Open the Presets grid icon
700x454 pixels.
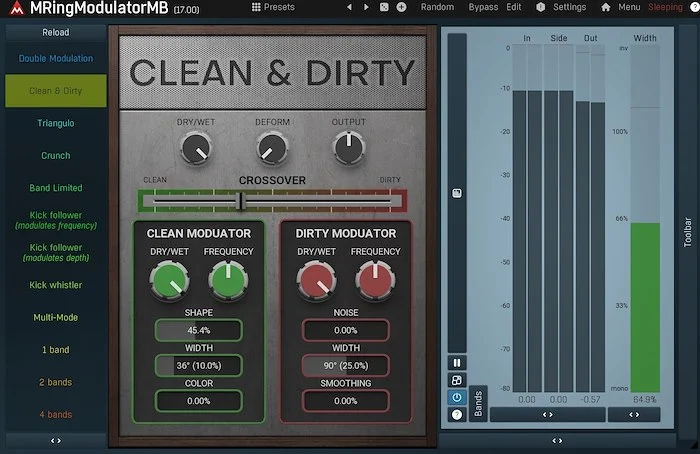[x=256, y=7]
